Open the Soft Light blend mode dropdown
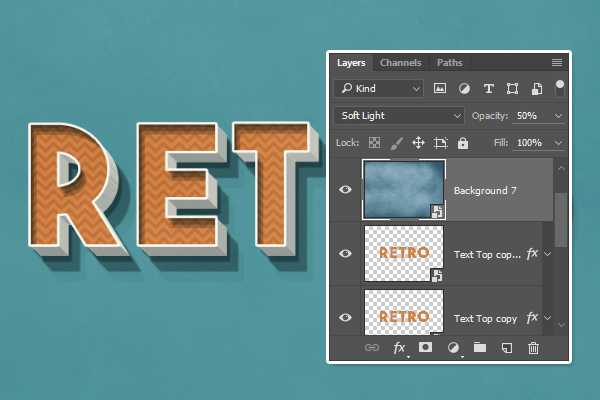The image size is (600, 400). [399, 116]
